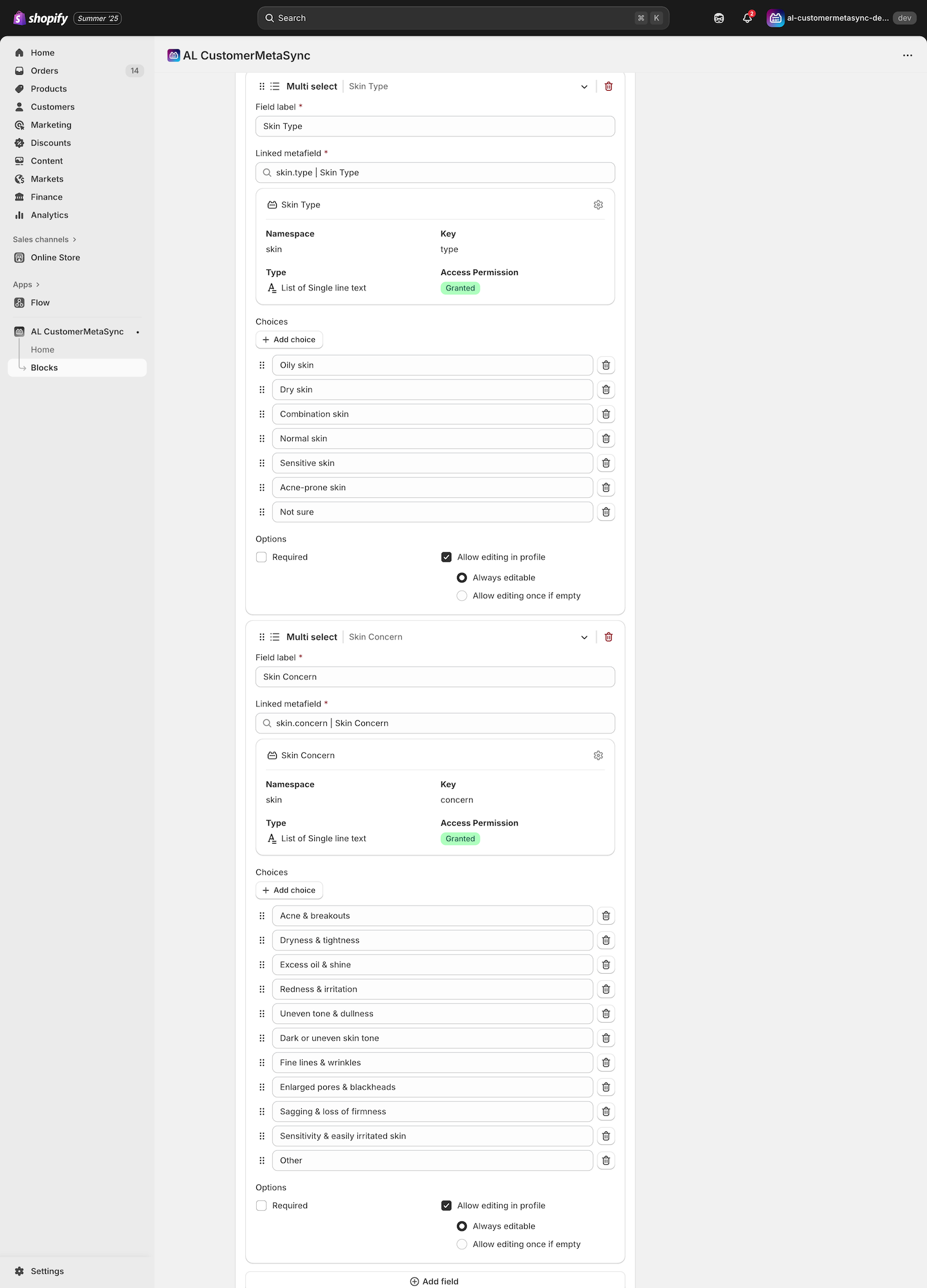Click the 'Add field' button
Image resolution: width=927 pixels, height=1288 pixels.
pos(435,1281)
